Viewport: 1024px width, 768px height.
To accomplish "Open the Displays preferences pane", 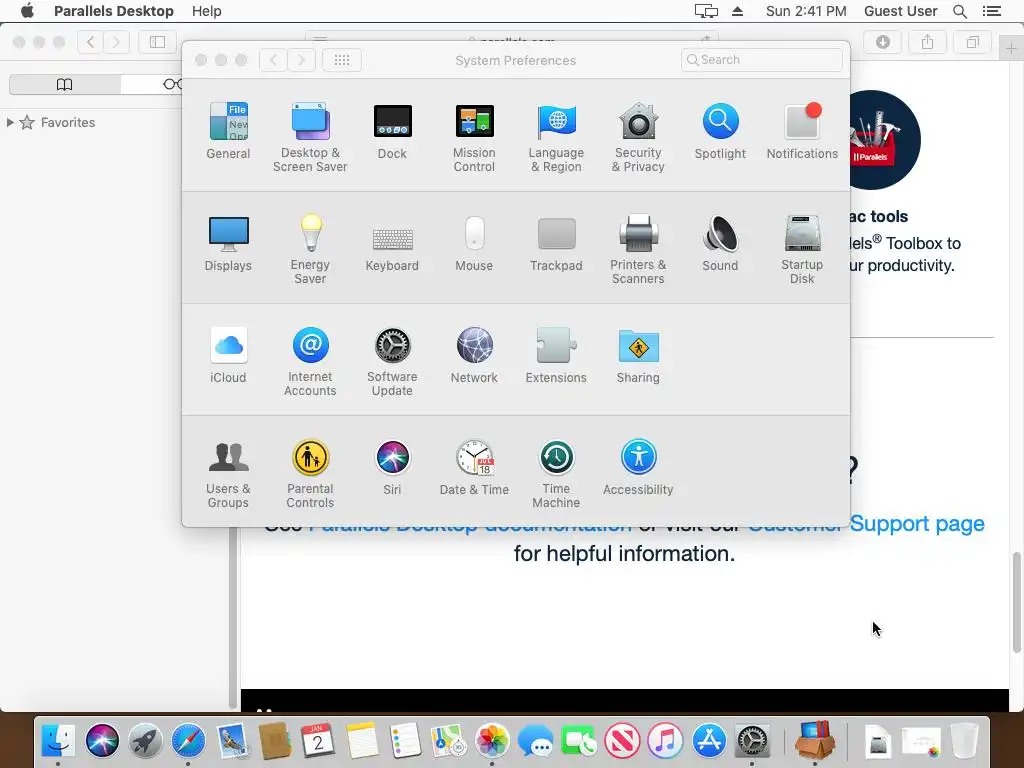I will point(228,244).
